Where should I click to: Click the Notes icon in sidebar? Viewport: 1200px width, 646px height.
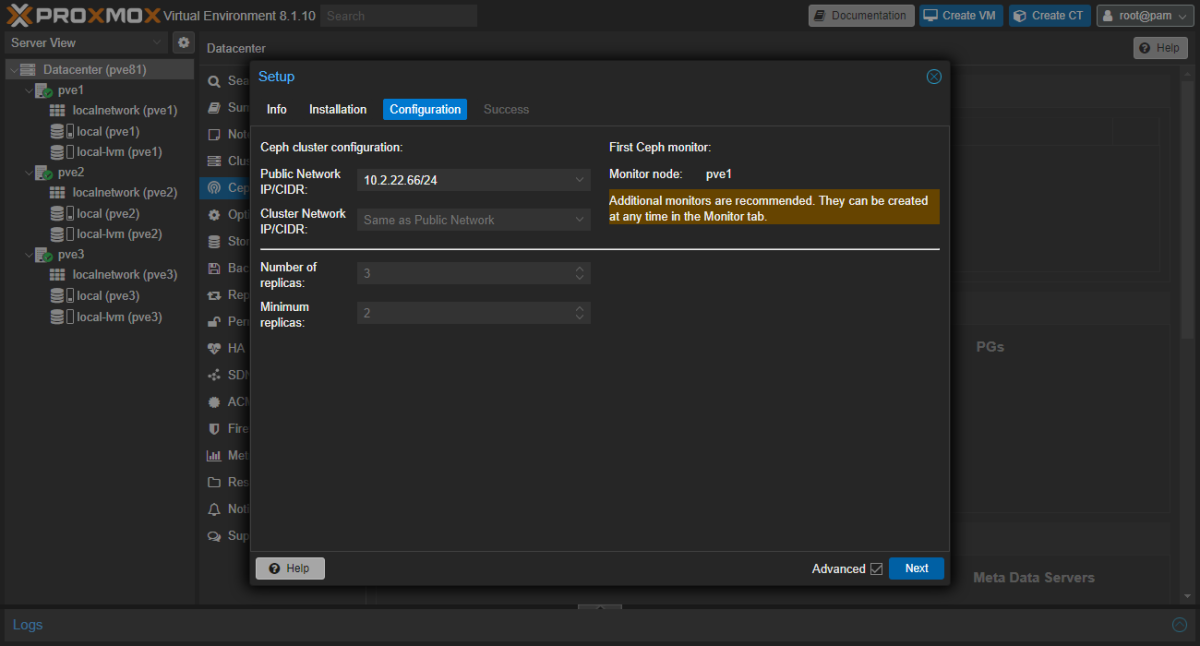click(214, 134)
